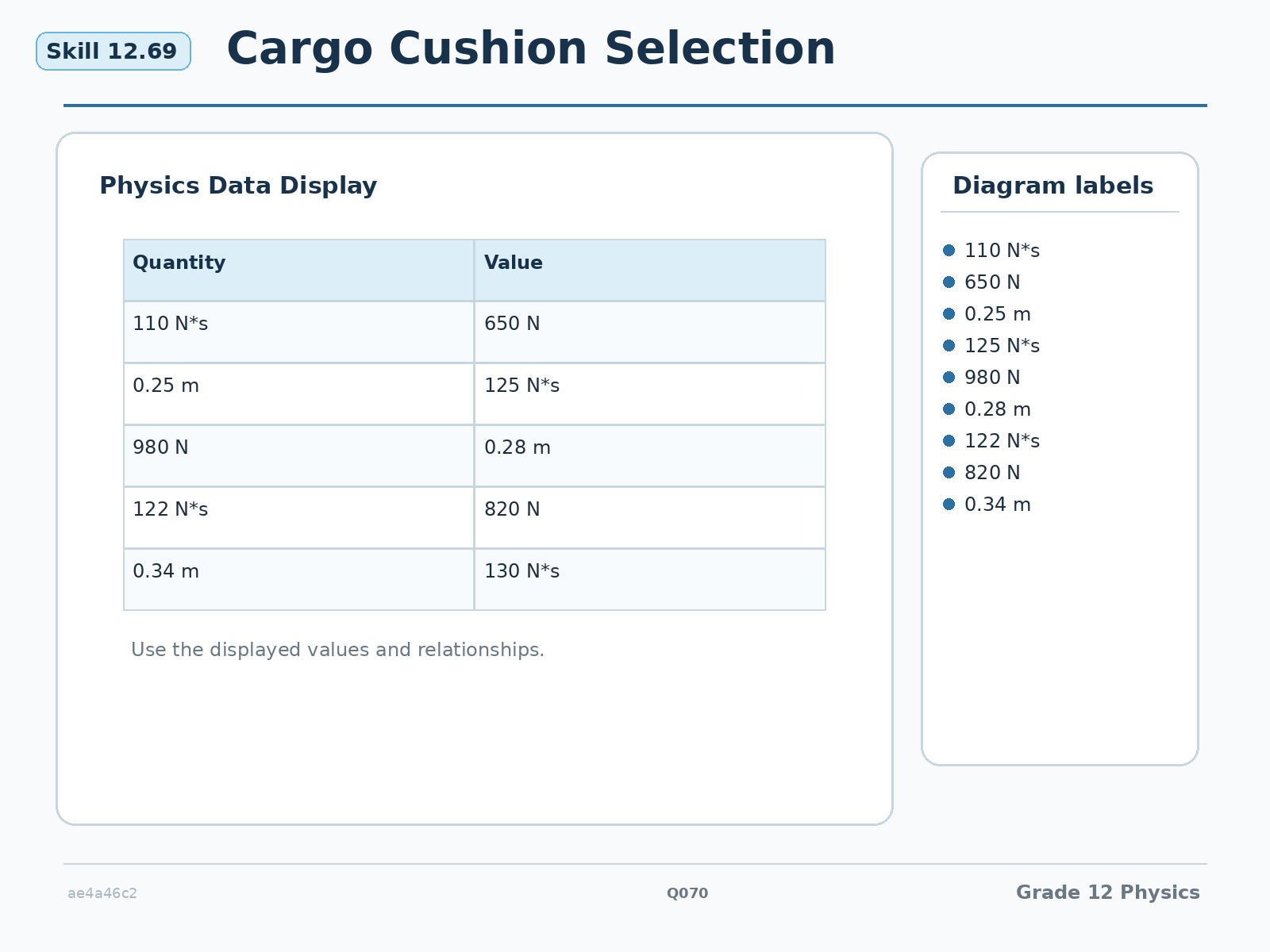This screenshot has height=952, width=1270.
Task: Select table cell 650 N
Action: click(650, 332)
